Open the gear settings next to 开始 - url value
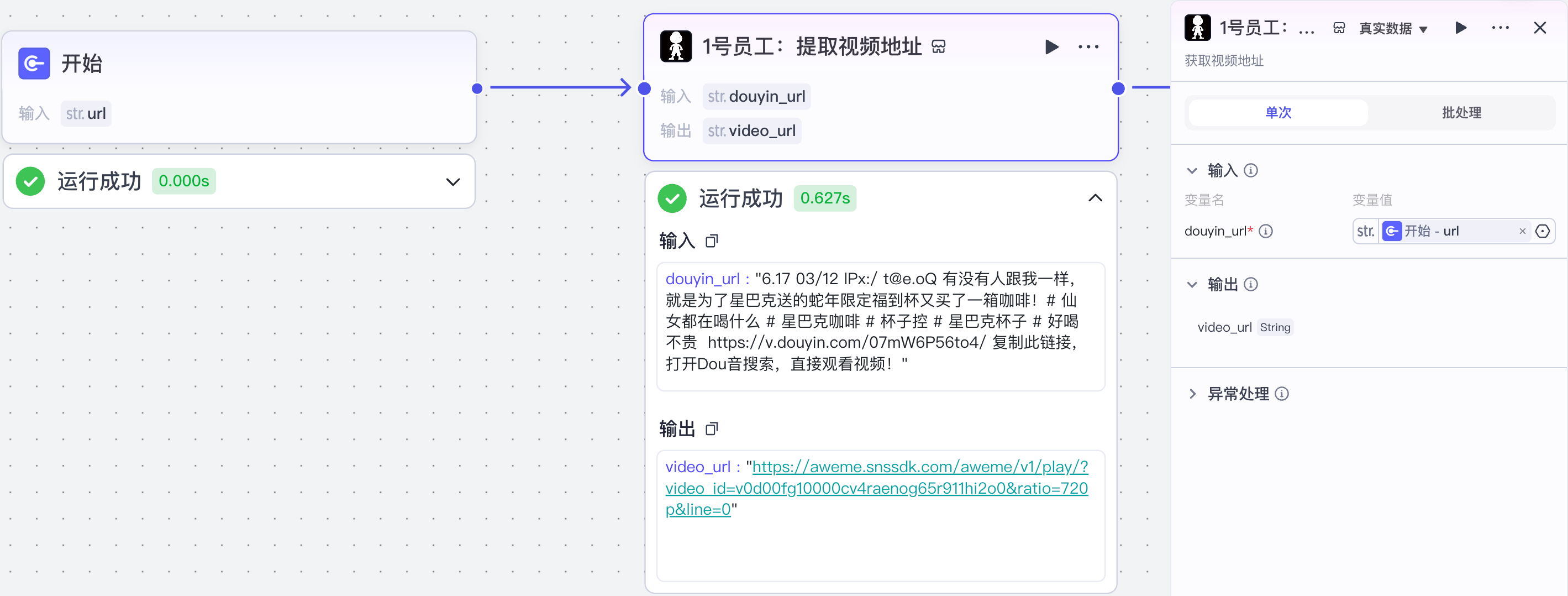This screenshot has width=1568, height=596. (1543, 231)
